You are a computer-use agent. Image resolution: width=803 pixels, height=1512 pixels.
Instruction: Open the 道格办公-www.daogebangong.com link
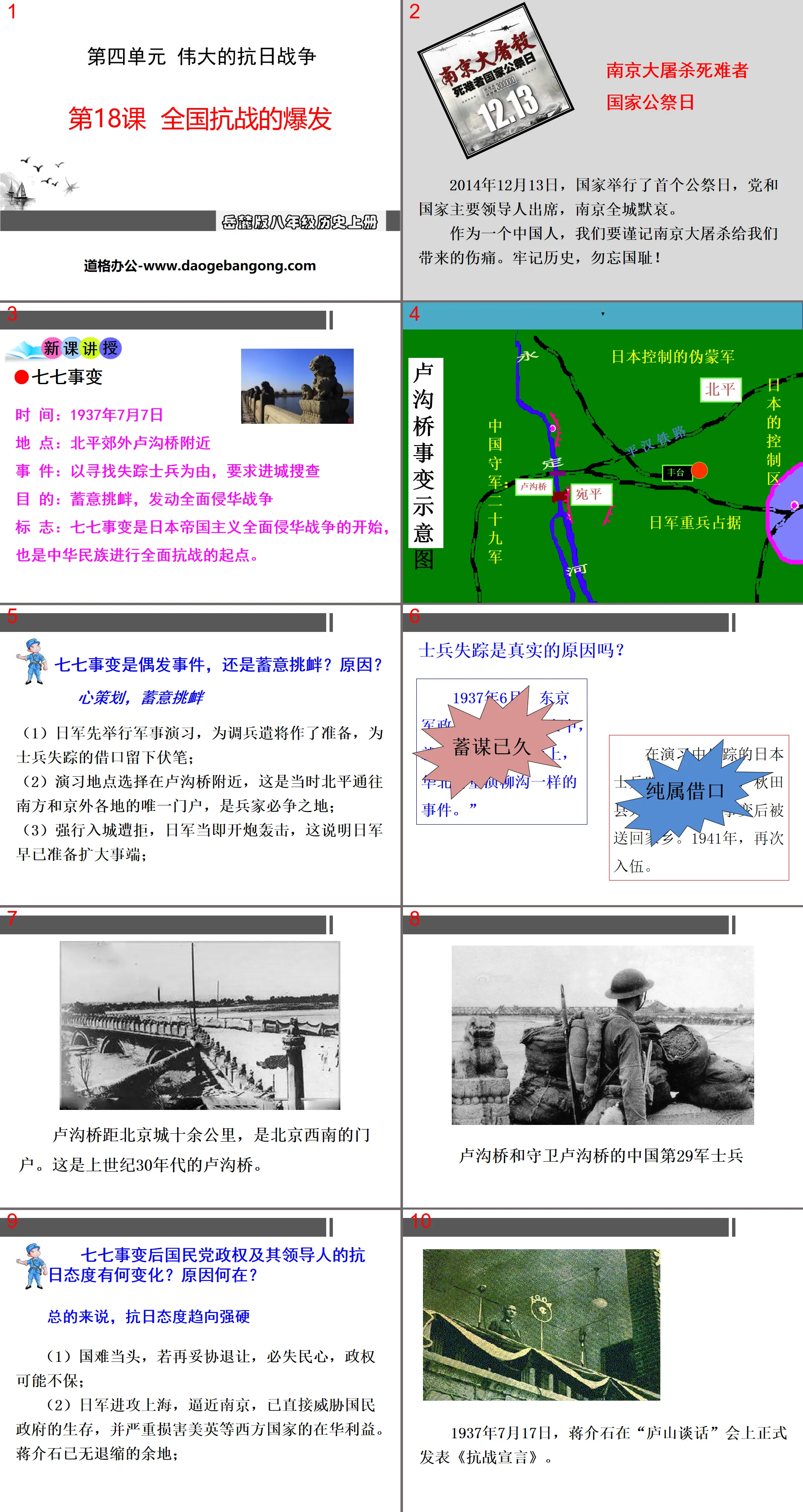(199, 266)
